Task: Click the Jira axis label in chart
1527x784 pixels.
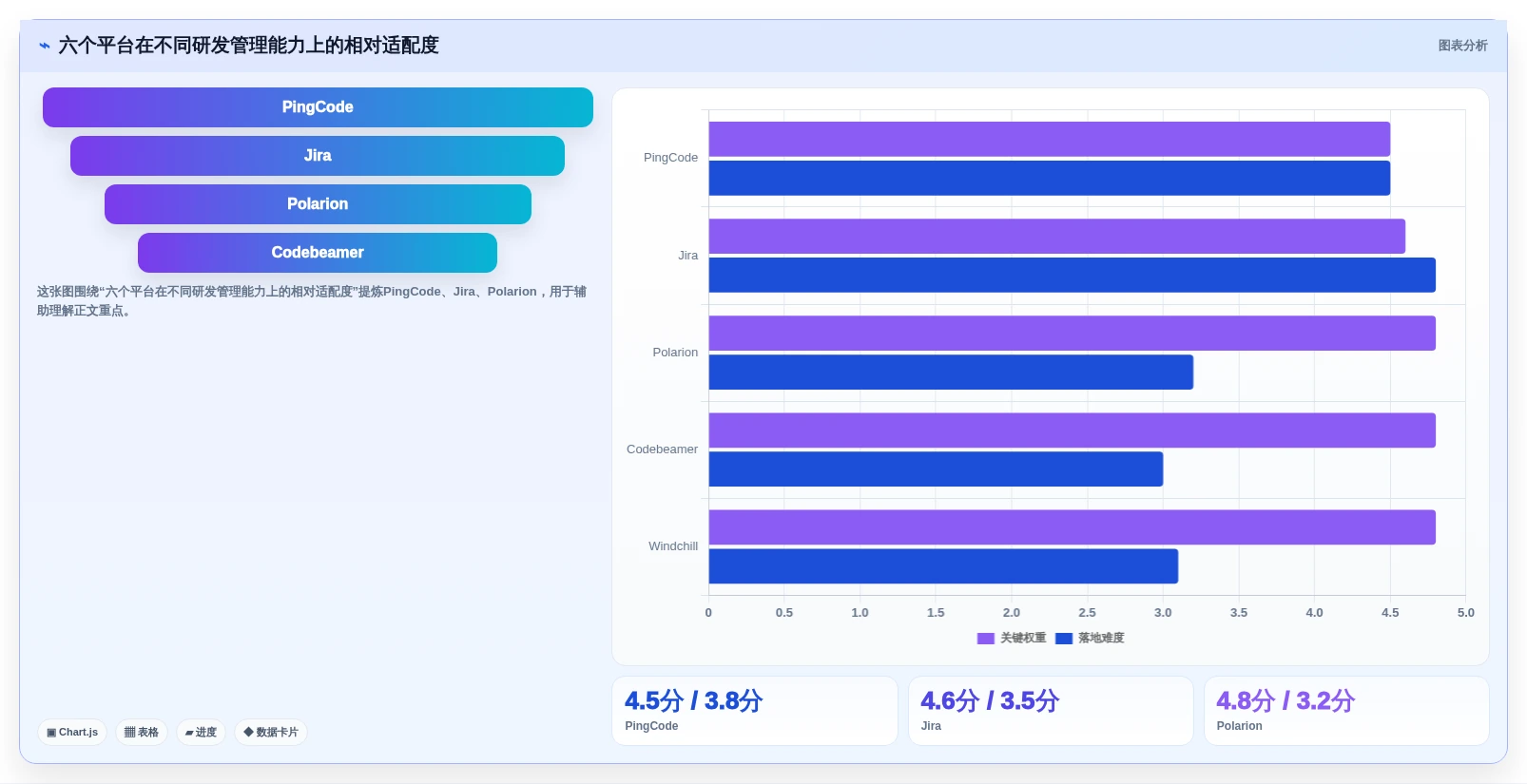Action: (687, 256)
